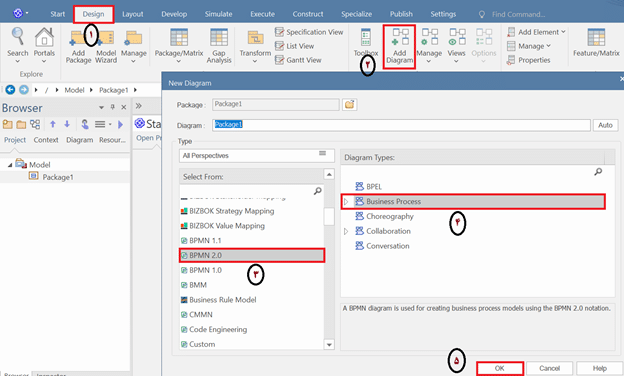Confirm the new diagram with OK
The width and height of the screenshot is (624, 376).
(499, 368)
